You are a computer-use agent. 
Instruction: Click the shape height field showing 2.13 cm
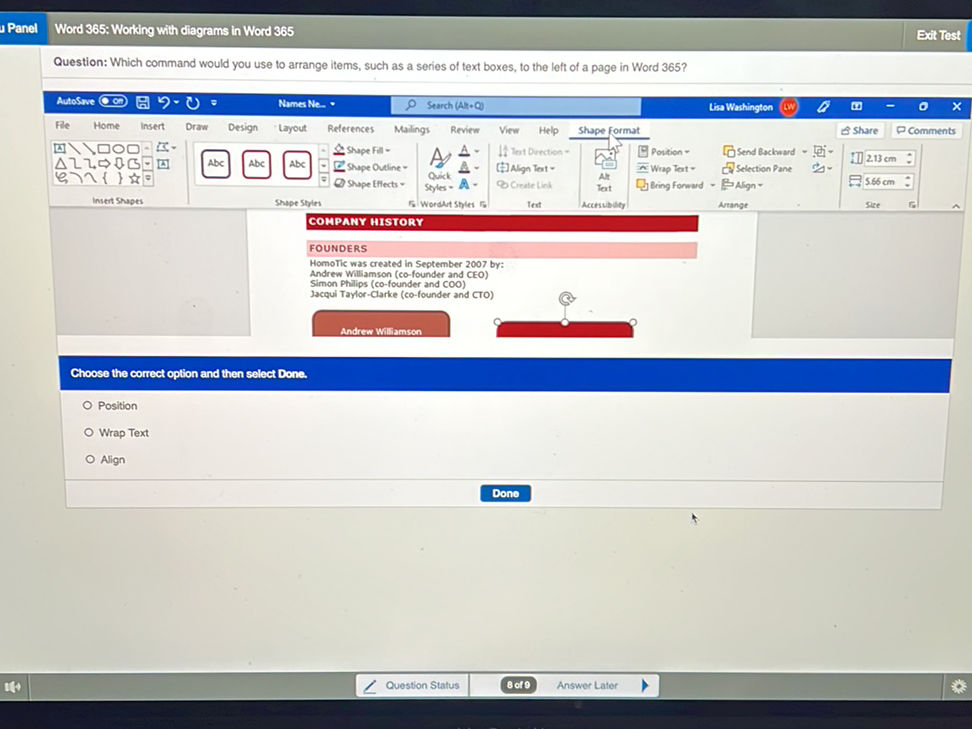click(881, 159)
